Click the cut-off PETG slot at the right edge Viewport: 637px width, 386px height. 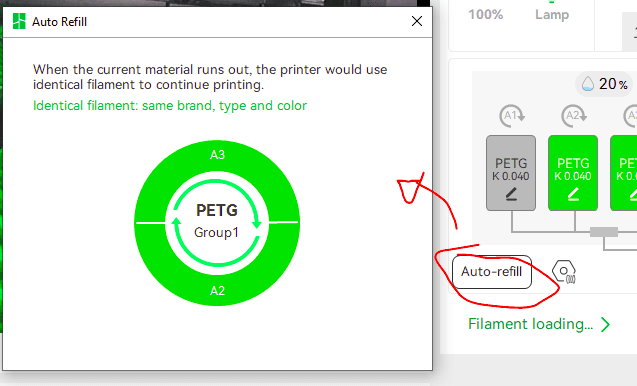624,173
